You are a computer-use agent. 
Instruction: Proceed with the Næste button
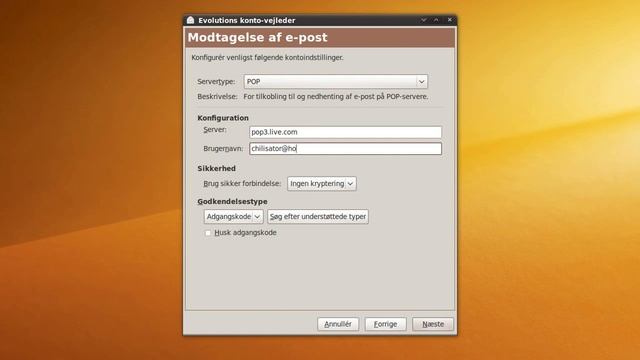coord(433,324)
